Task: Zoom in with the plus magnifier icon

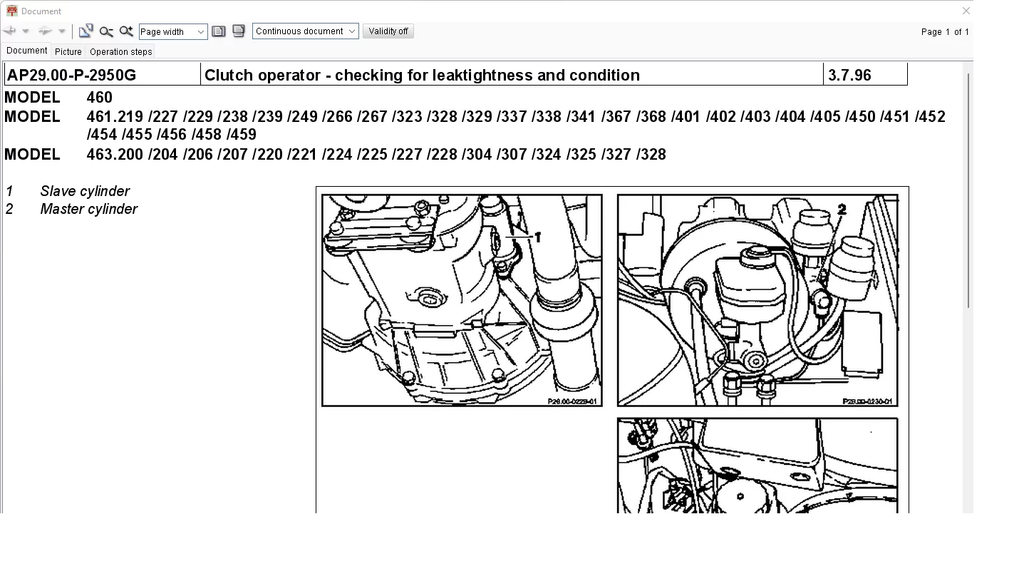Action: click(126, 31)
